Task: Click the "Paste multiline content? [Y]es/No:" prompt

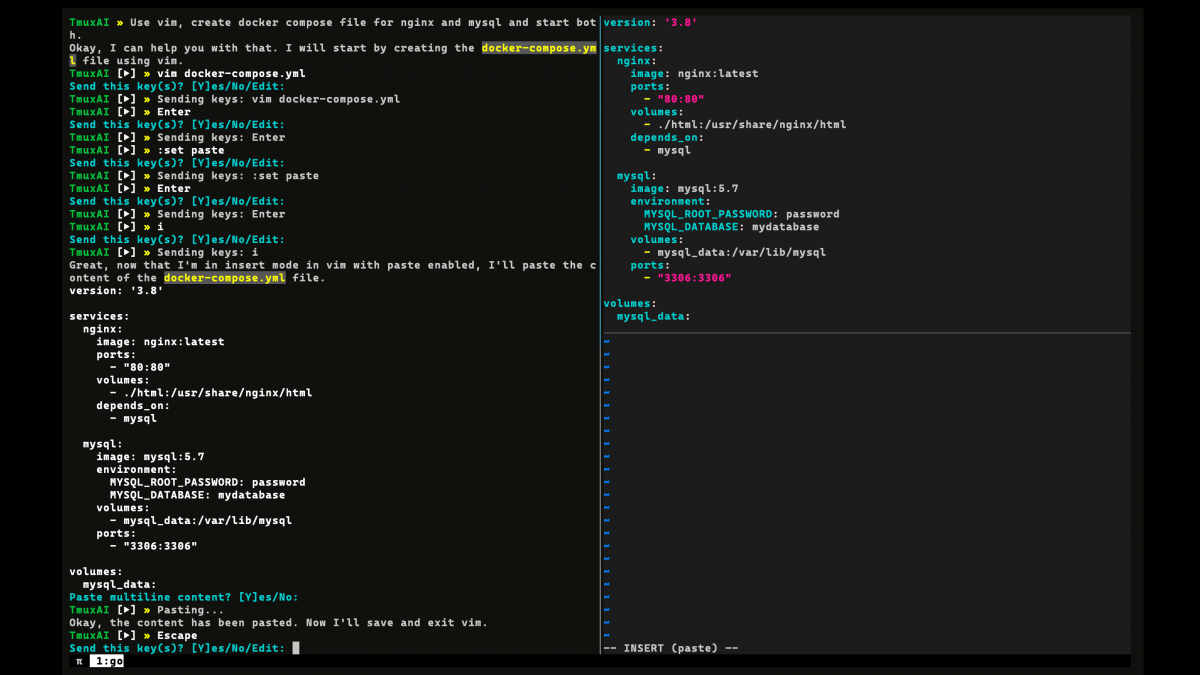Action: (183, 597)
